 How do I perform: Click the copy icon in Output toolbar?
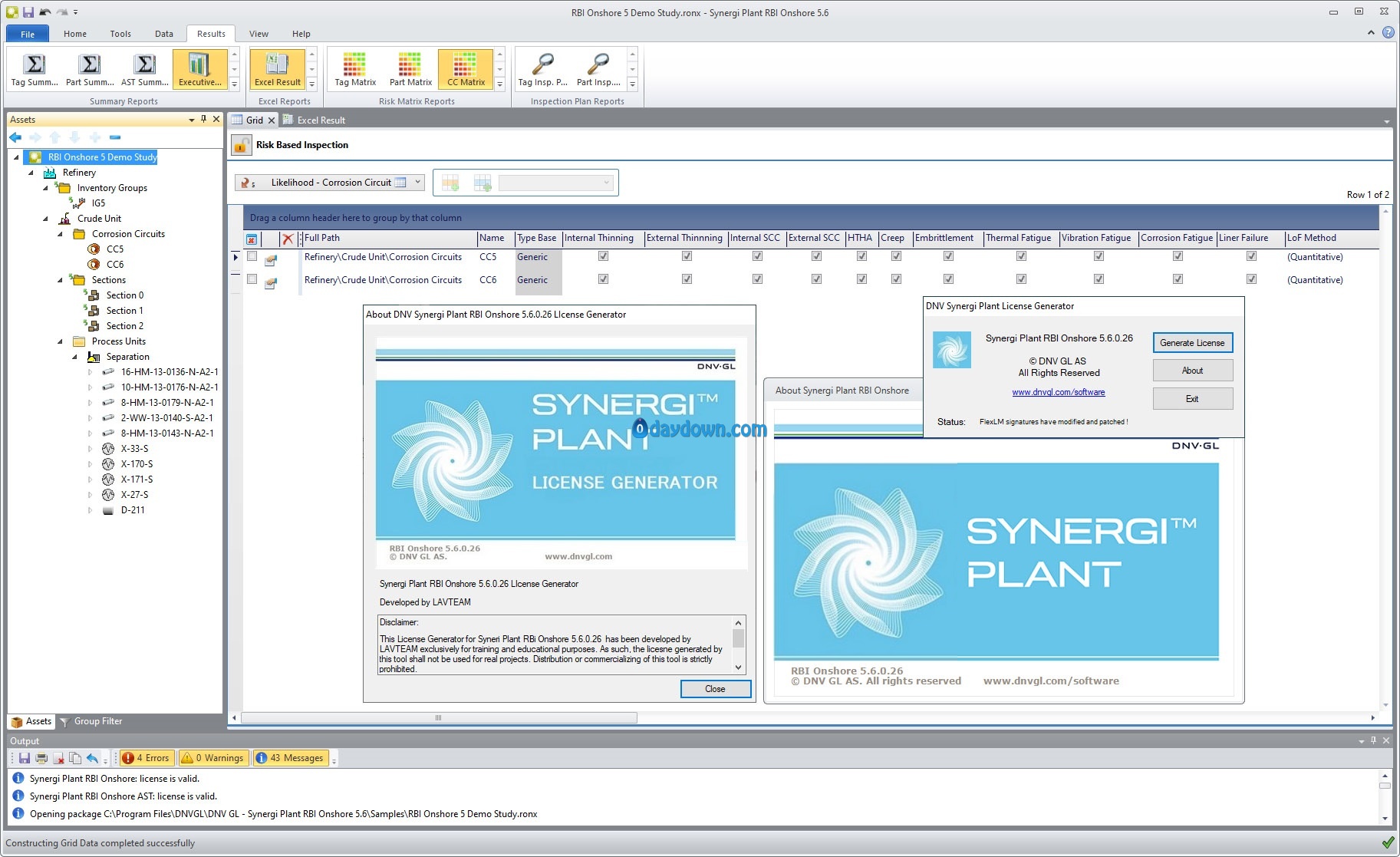coord(75,758)
